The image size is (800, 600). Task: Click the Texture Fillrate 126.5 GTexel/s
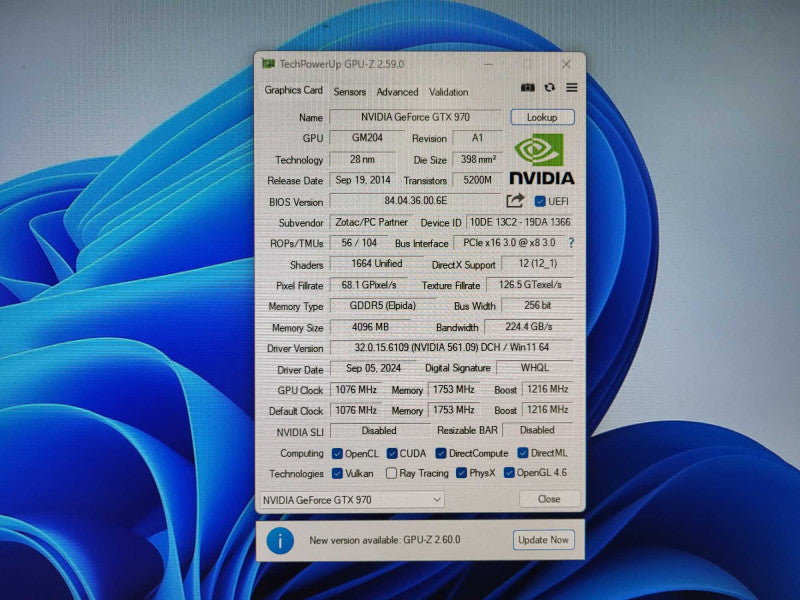coord(530,285)
